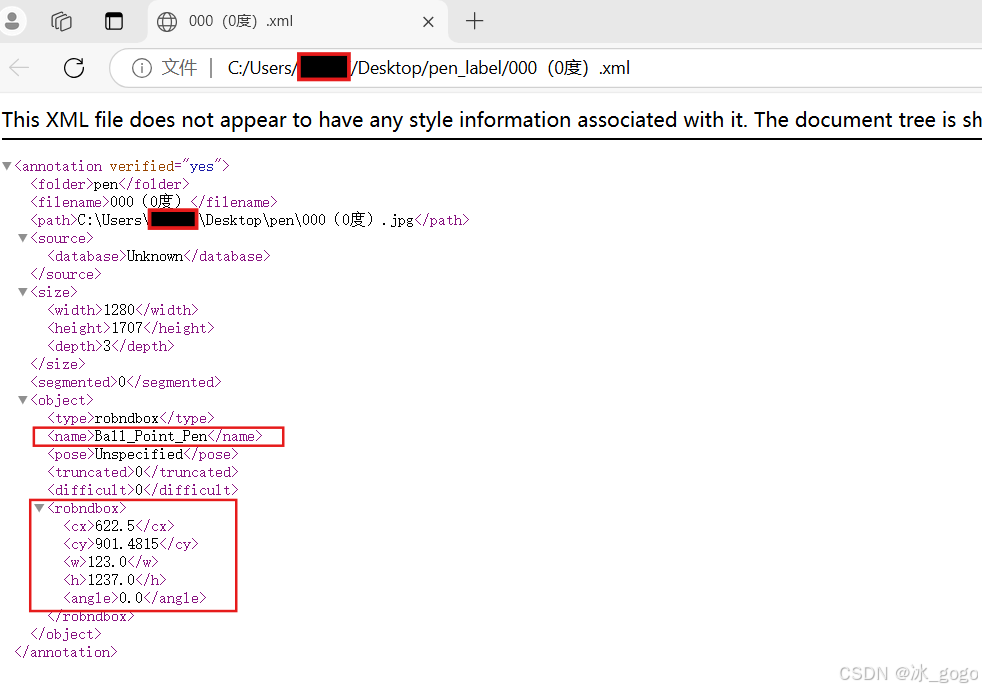The width and height of the screenshot is (982, 691).
Task: Click the h 1237.0 value
Action: [111, 580]
